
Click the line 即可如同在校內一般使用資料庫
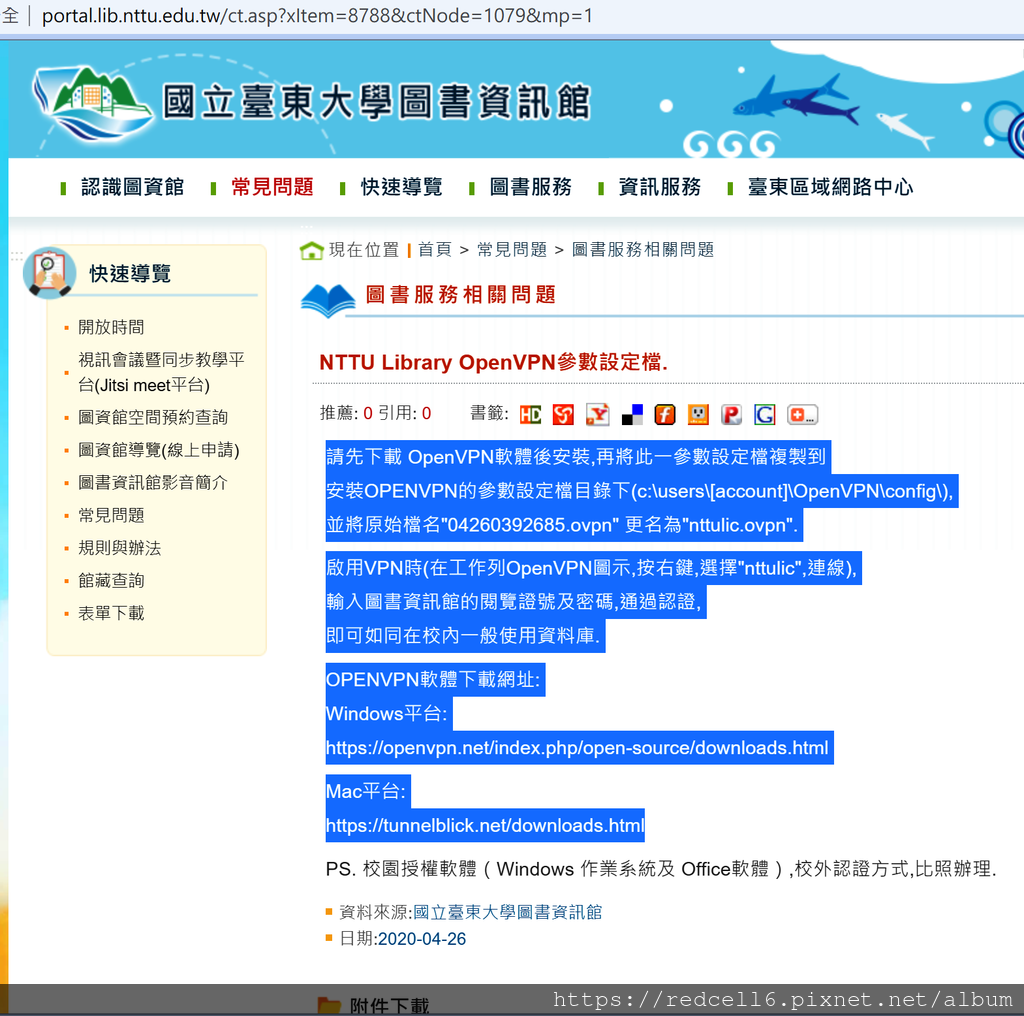click(463, 635)
